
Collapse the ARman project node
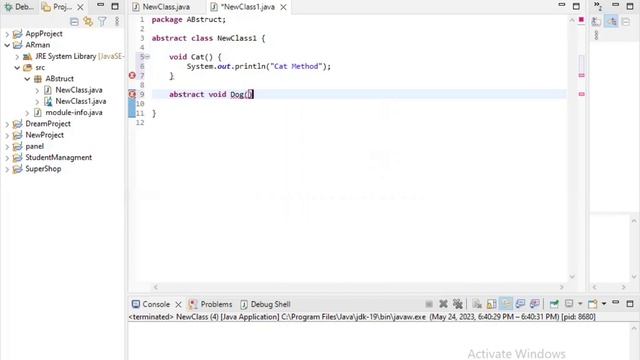[7, 45]
